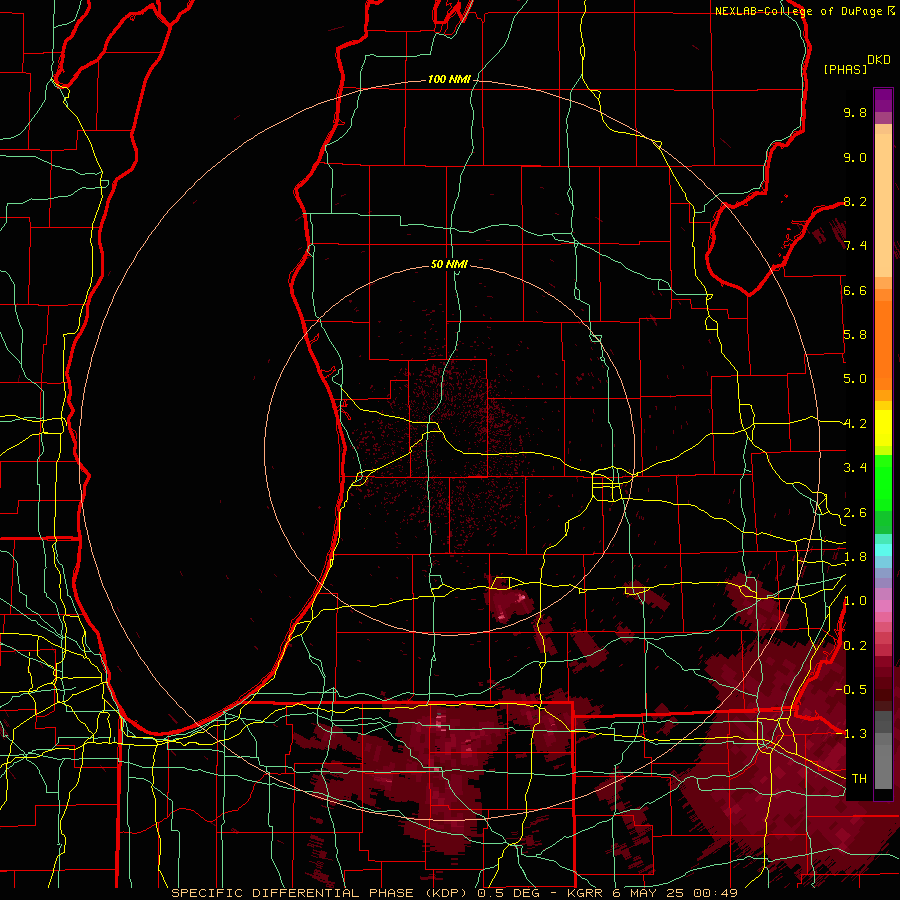This screenshot has height=900, width=900.
Task: Select the 5.0 legend value
Action: point(855,379)
